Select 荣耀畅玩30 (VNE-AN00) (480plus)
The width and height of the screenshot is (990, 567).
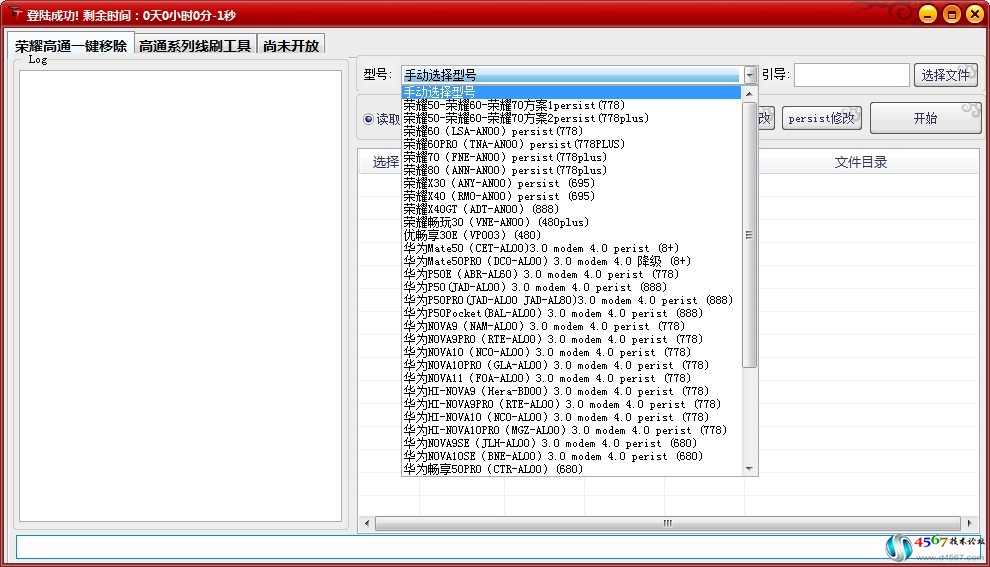coord(571,222)
